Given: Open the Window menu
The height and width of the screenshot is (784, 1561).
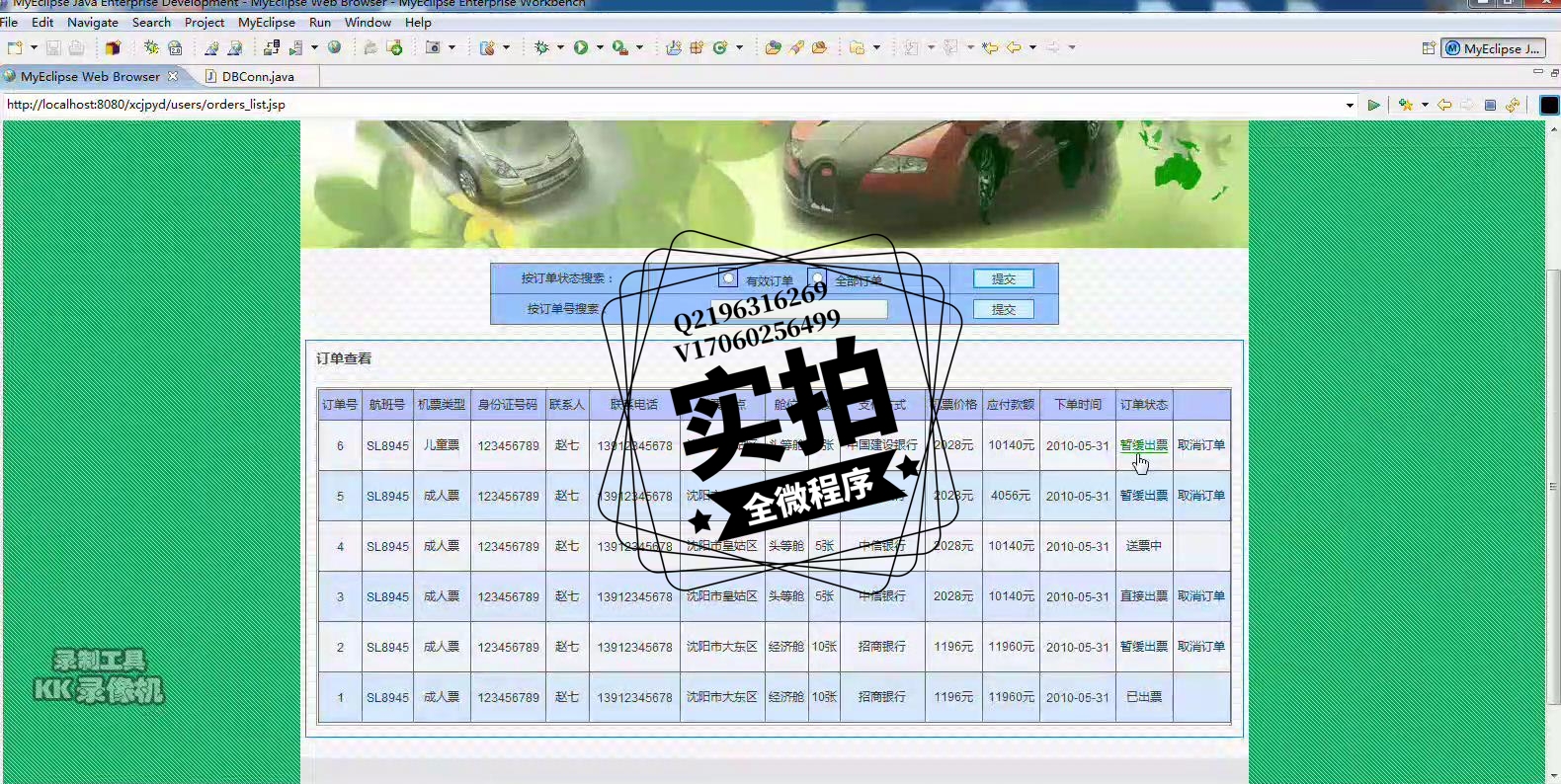Looking at the screenshot, I should coord(368,22).
